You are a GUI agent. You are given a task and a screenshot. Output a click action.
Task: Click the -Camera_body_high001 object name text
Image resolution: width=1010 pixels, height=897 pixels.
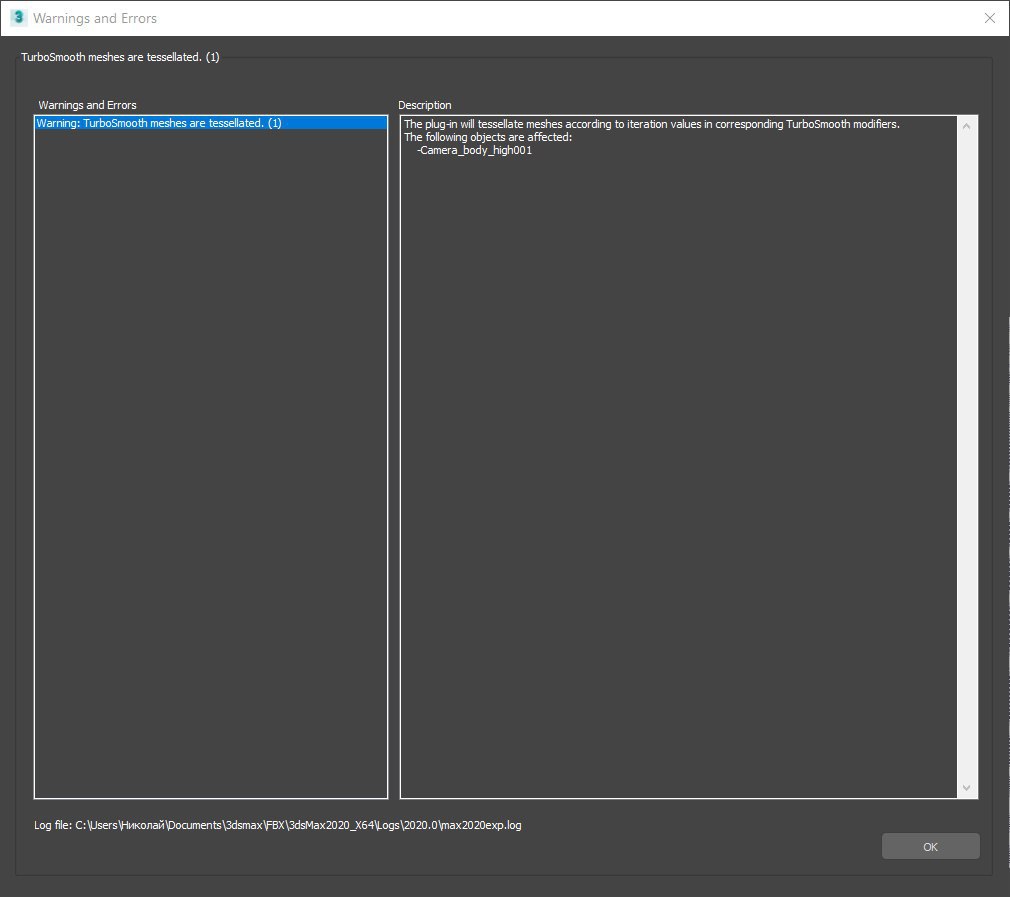coord(475,150)
